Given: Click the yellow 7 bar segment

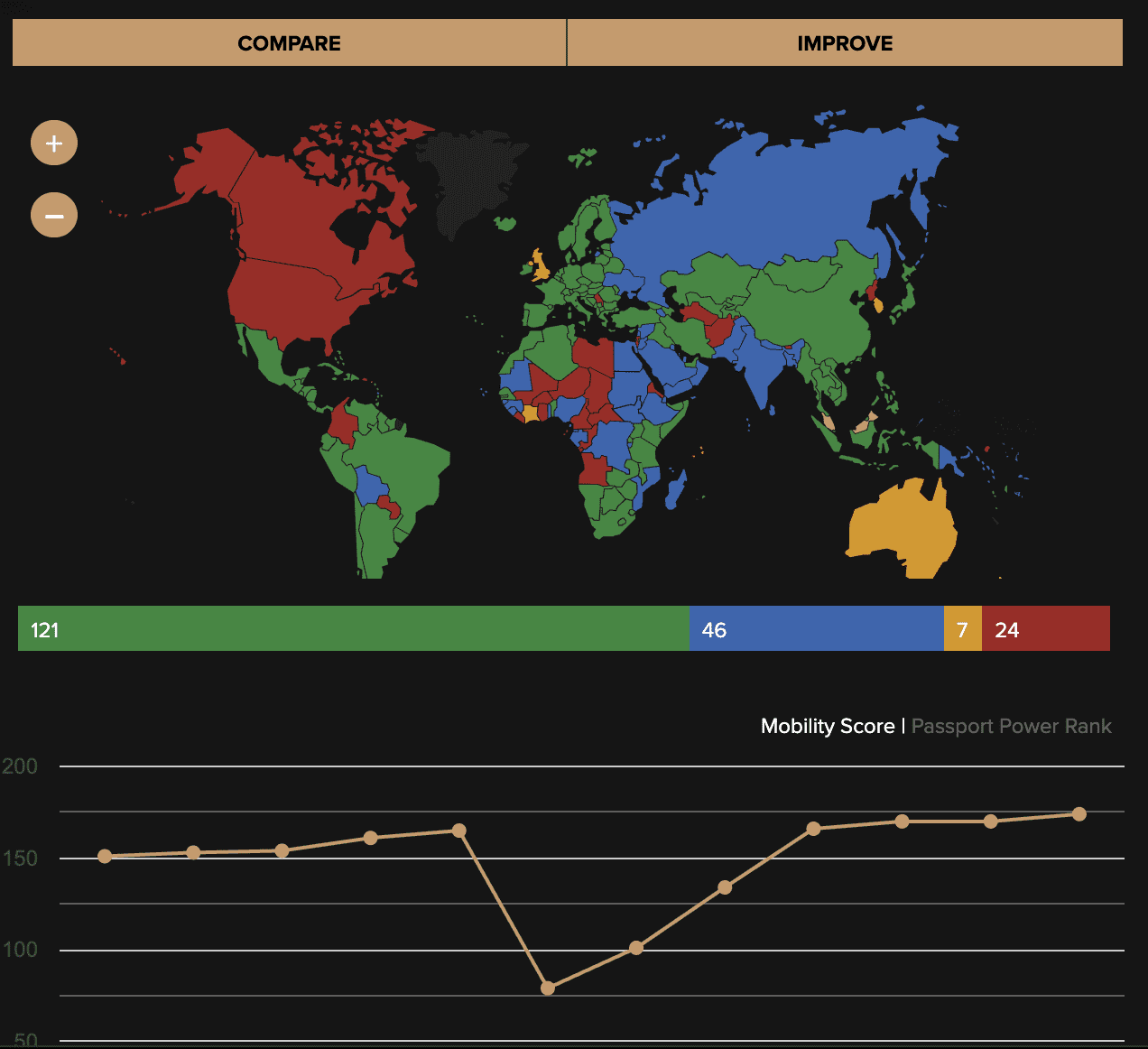Looking at the screenshot, I should coord(962,629).
